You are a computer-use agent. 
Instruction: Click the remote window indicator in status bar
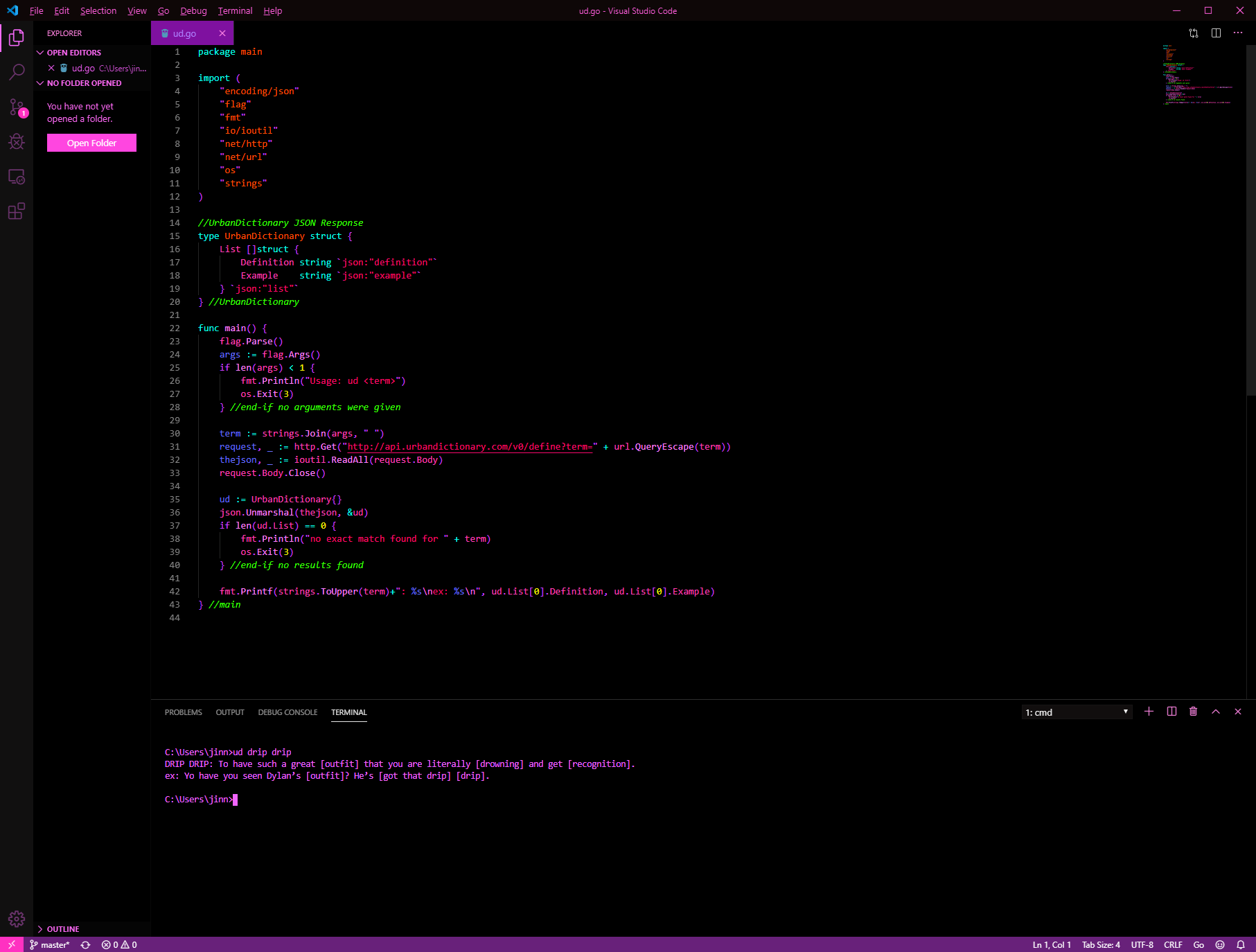pyautogui.click(x=12, y=944)
